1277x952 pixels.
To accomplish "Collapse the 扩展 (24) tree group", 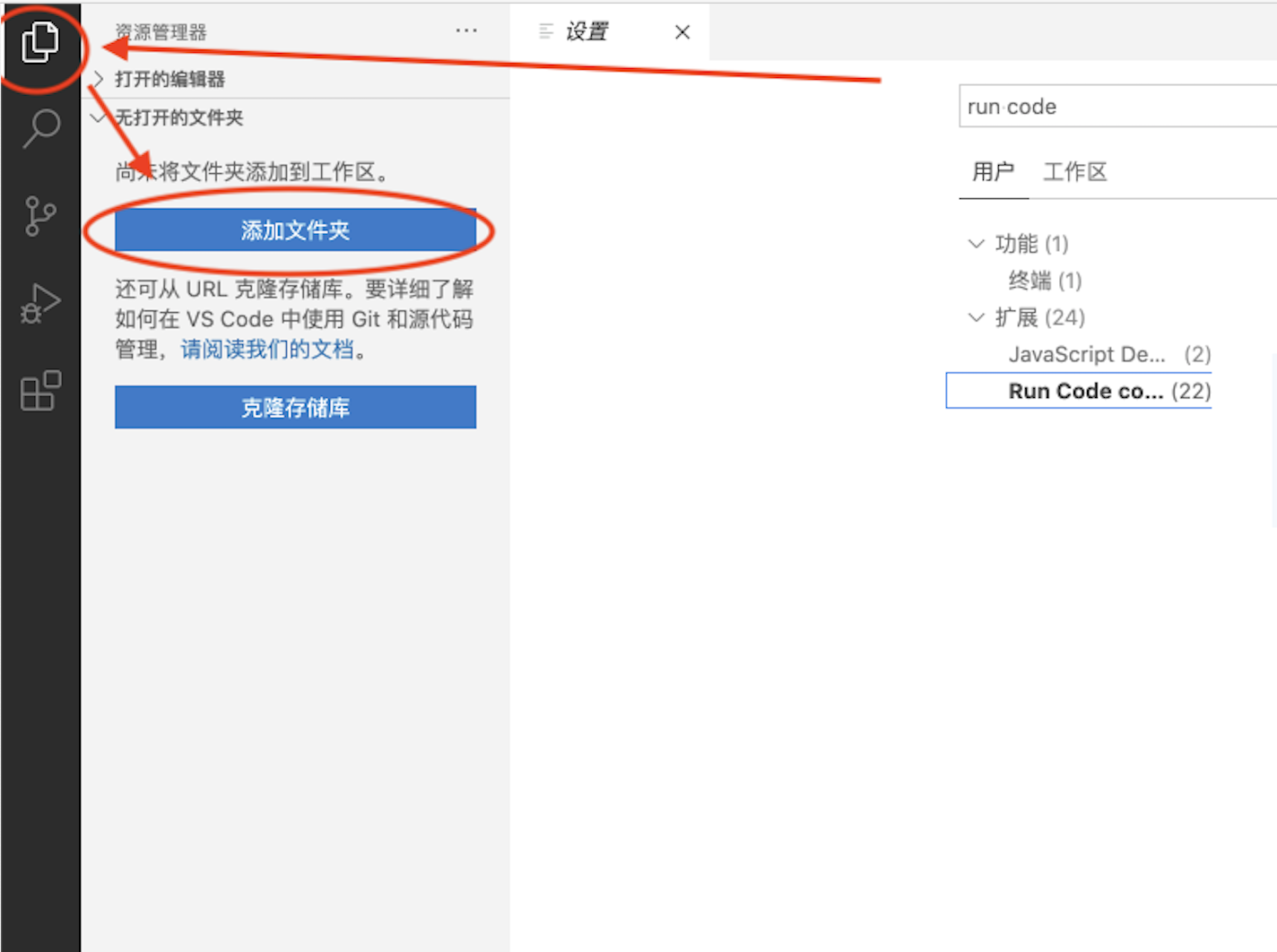I will (977, 317).
